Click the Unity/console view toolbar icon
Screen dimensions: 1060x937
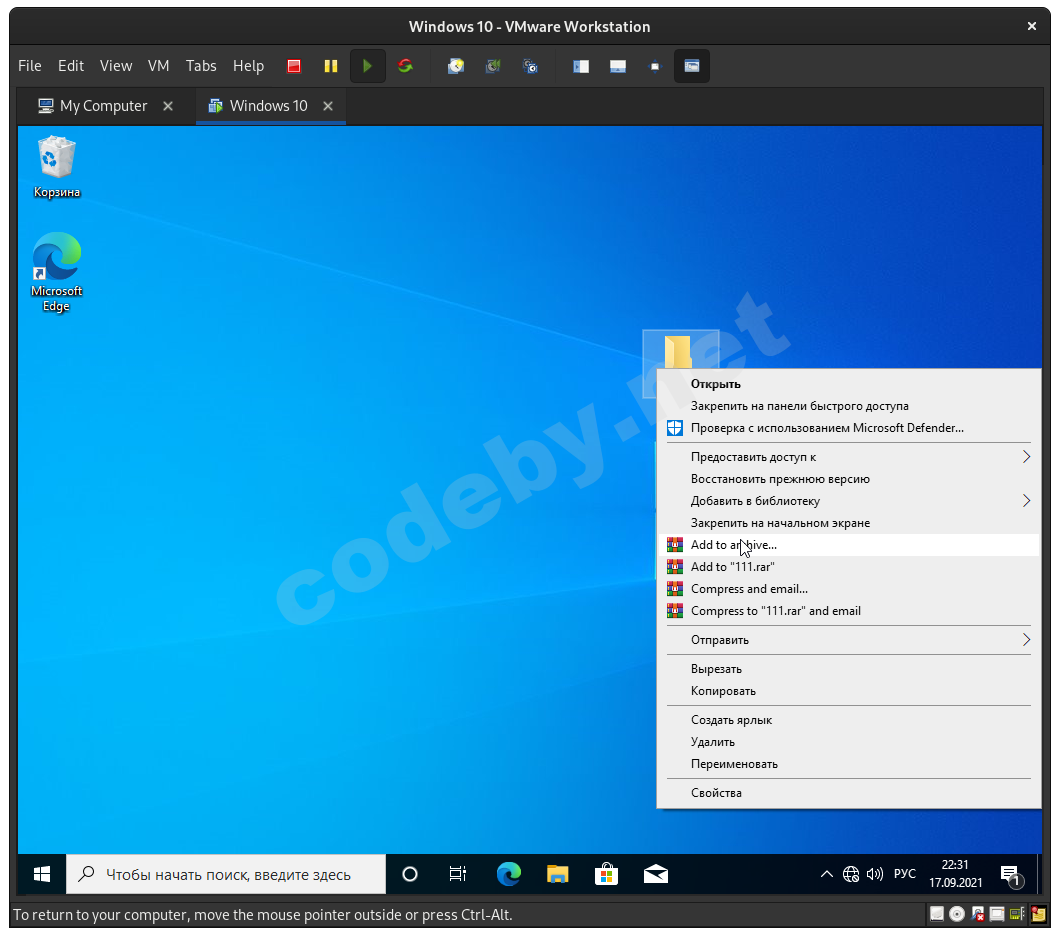point(692,66)
